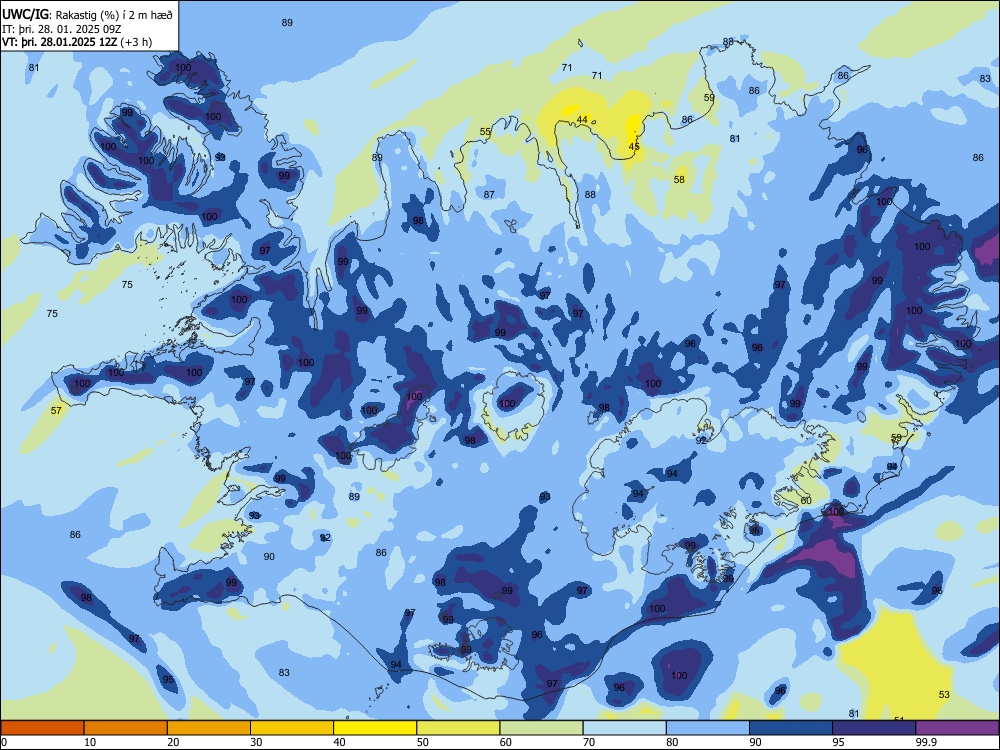Click the "99.9" legend scale label

926,742
